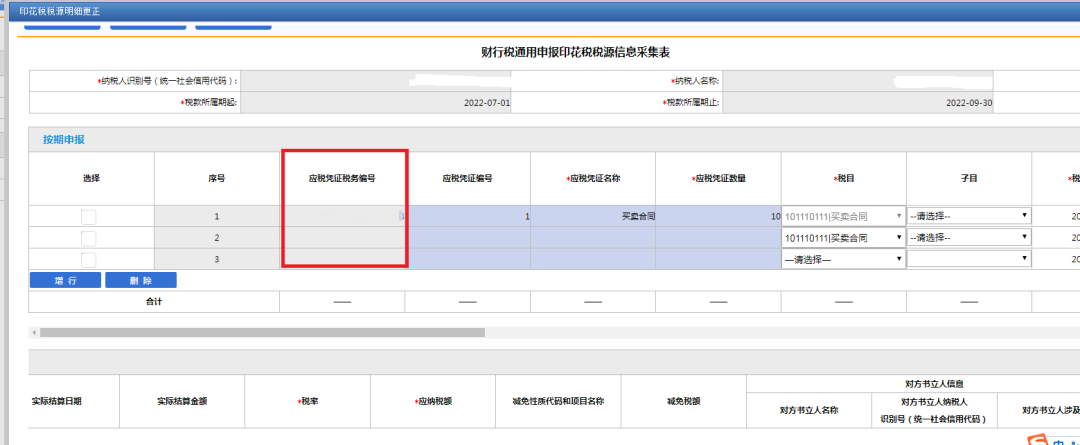Open the 子目 --请选择-- dropdown in row 1

968,216
